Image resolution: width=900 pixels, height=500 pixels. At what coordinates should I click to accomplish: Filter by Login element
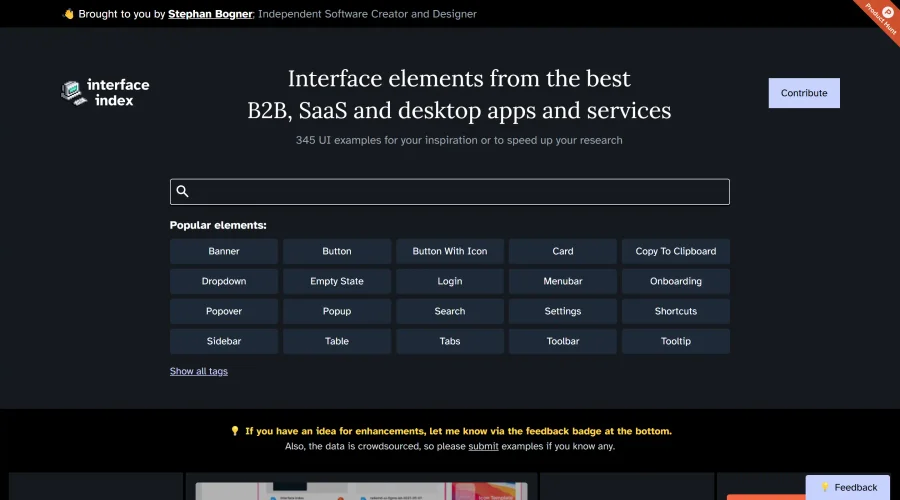(450, 281)
